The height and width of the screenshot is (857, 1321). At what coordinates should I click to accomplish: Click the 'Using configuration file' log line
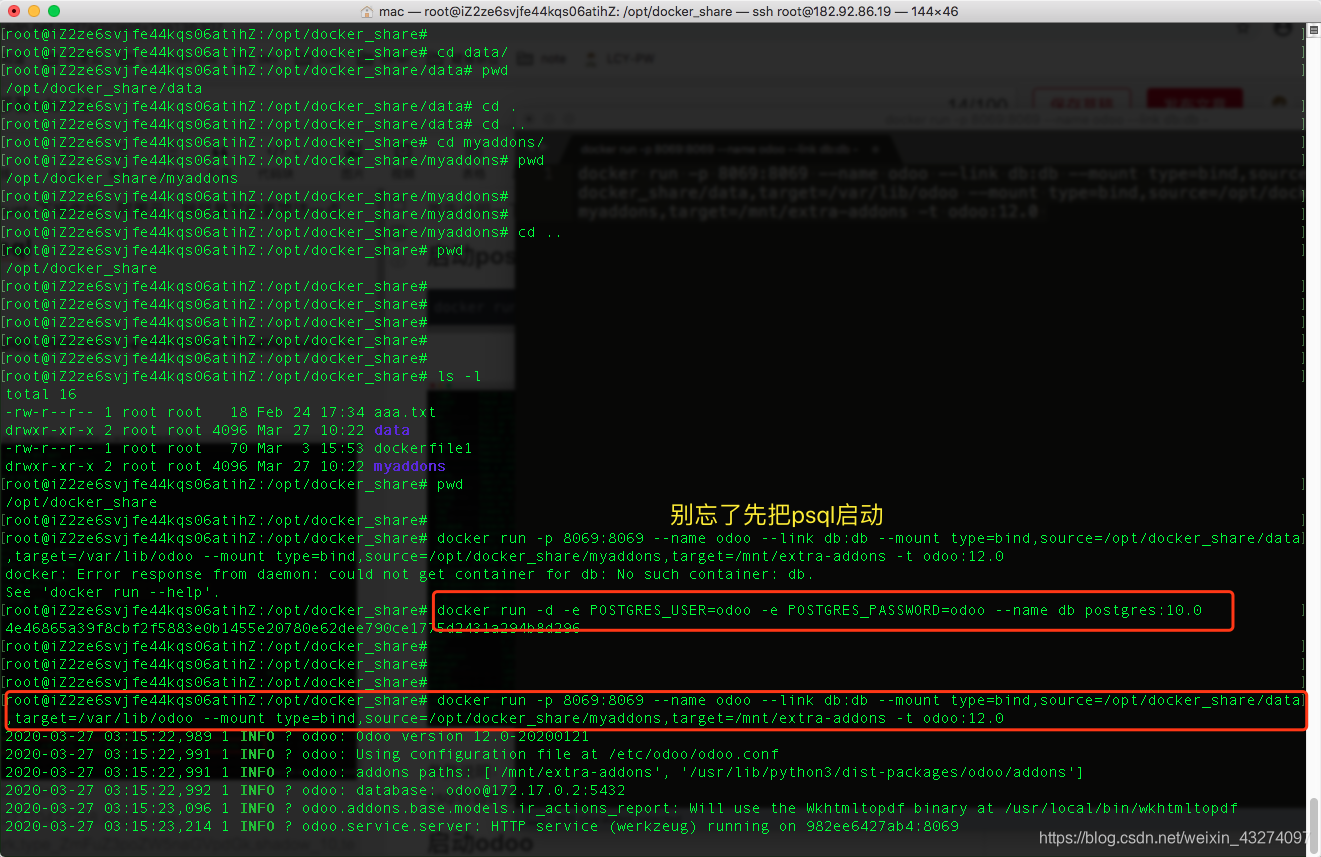[x=392, y=754]
